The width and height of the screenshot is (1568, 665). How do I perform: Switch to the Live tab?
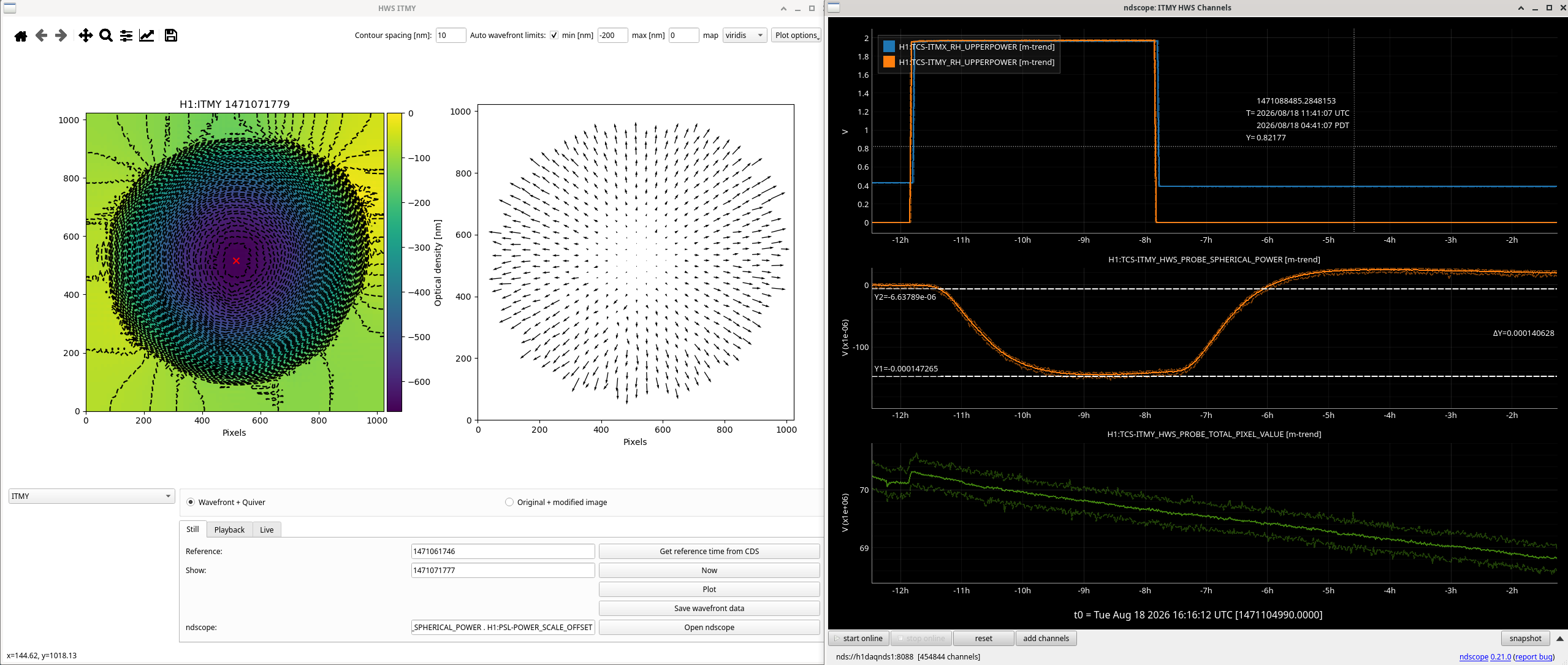[267, 530]
